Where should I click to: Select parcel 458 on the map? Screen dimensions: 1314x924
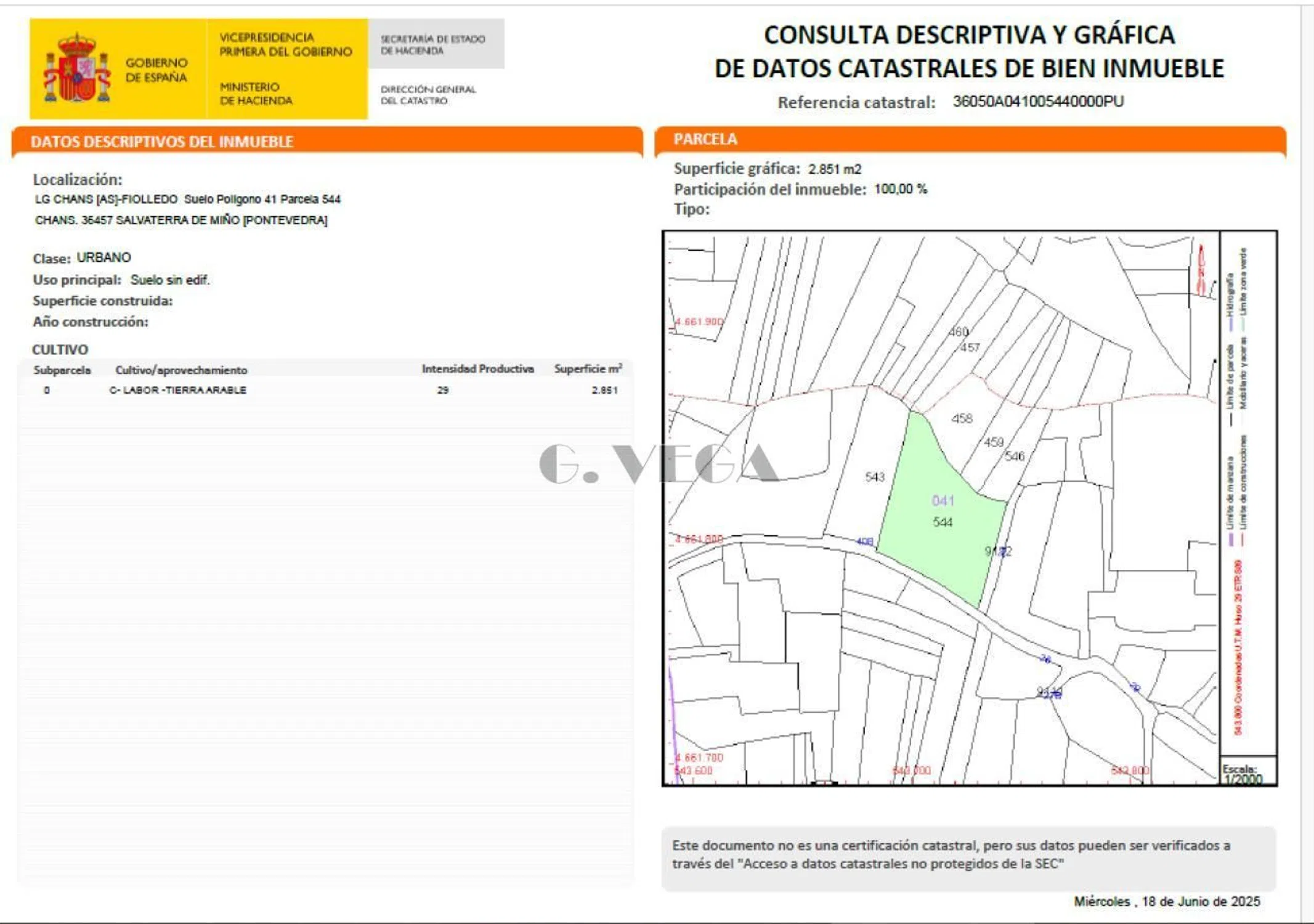(961, 419)
